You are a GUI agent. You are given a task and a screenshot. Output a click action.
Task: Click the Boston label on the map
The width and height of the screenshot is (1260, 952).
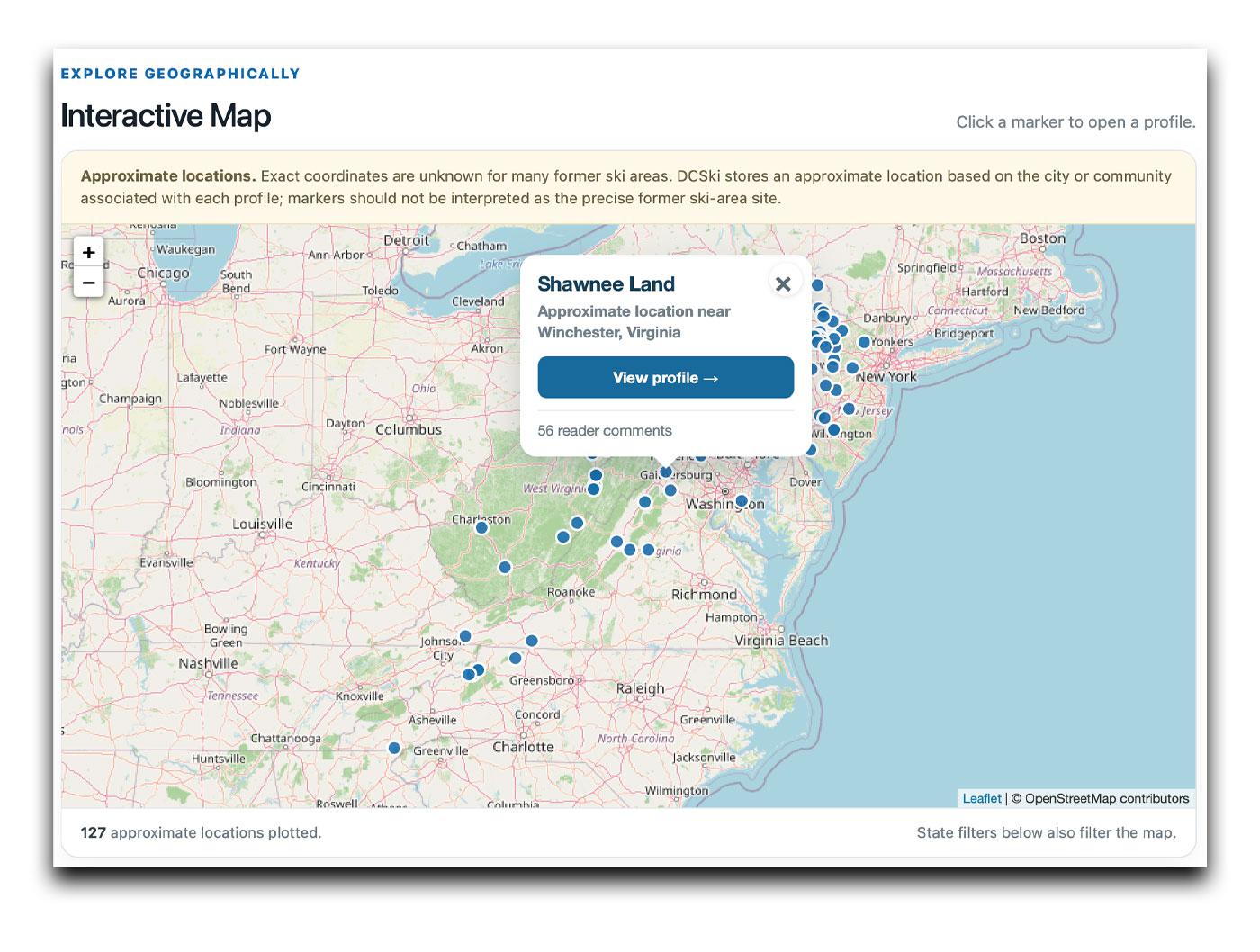click(x=1042, y=238)
